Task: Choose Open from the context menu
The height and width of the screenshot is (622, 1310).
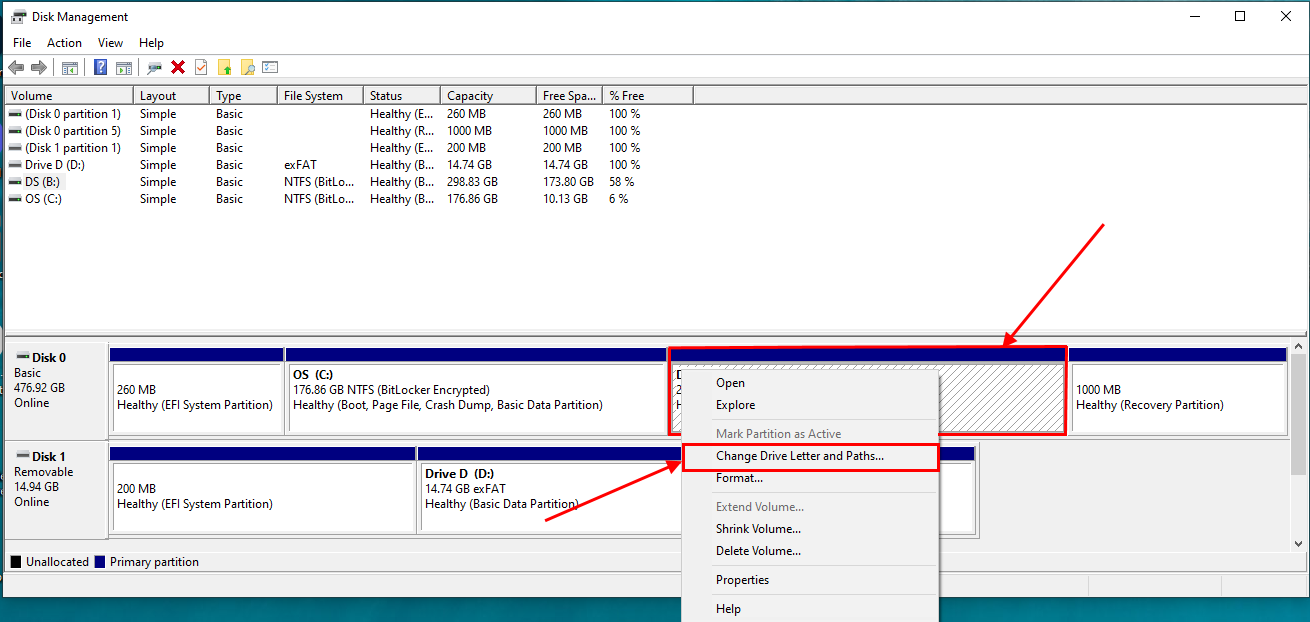Action: pyautogui.click(x=810, y=383)
